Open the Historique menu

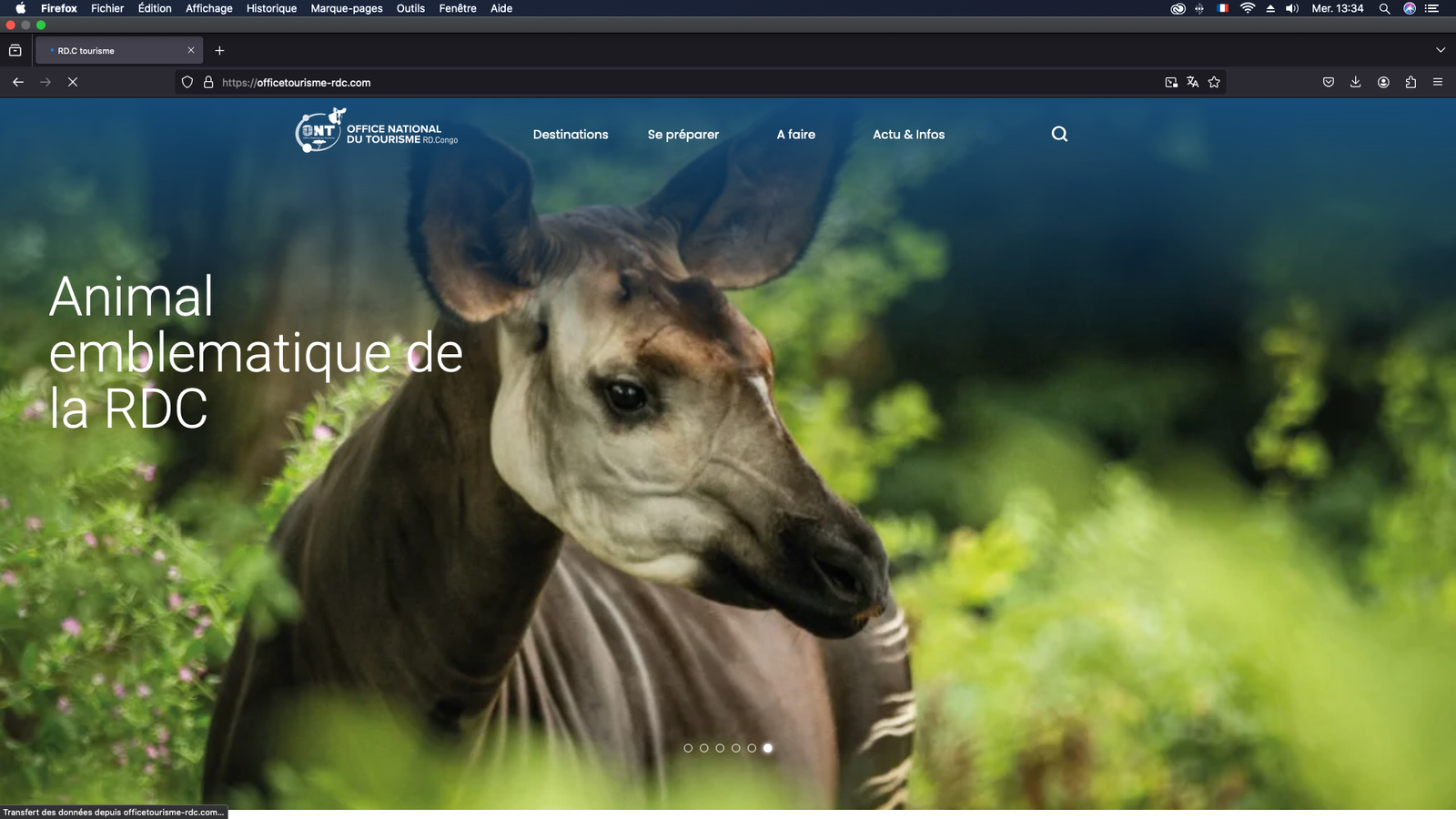click(x=271, y=8)
